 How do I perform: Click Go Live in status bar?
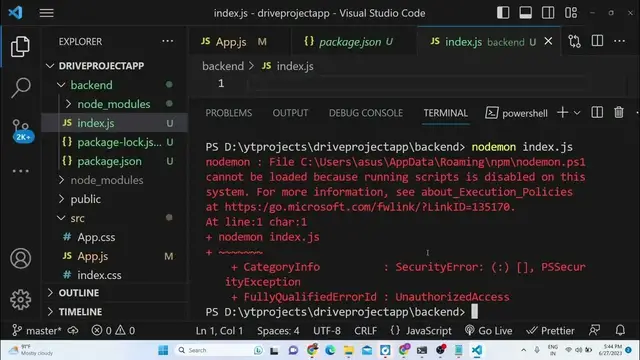(x=488, y=330)
